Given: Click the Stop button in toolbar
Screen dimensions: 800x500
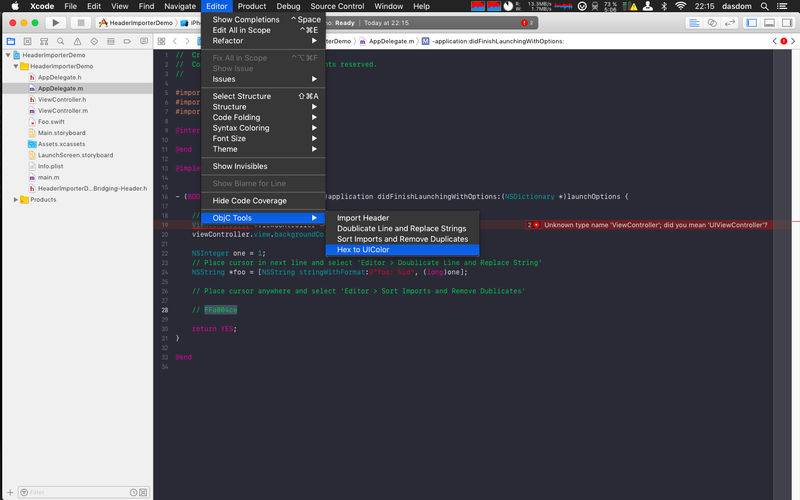Looking at the screenshot, I should coord(80,22).
